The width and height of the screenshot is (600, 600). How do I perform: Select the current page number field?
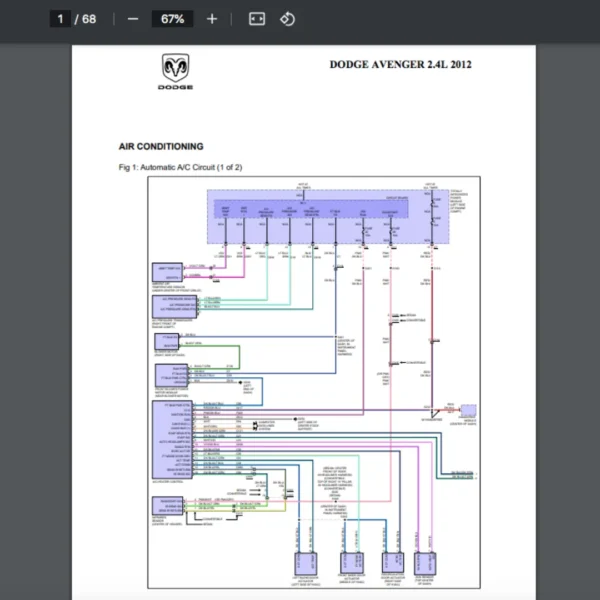[60, 19]
